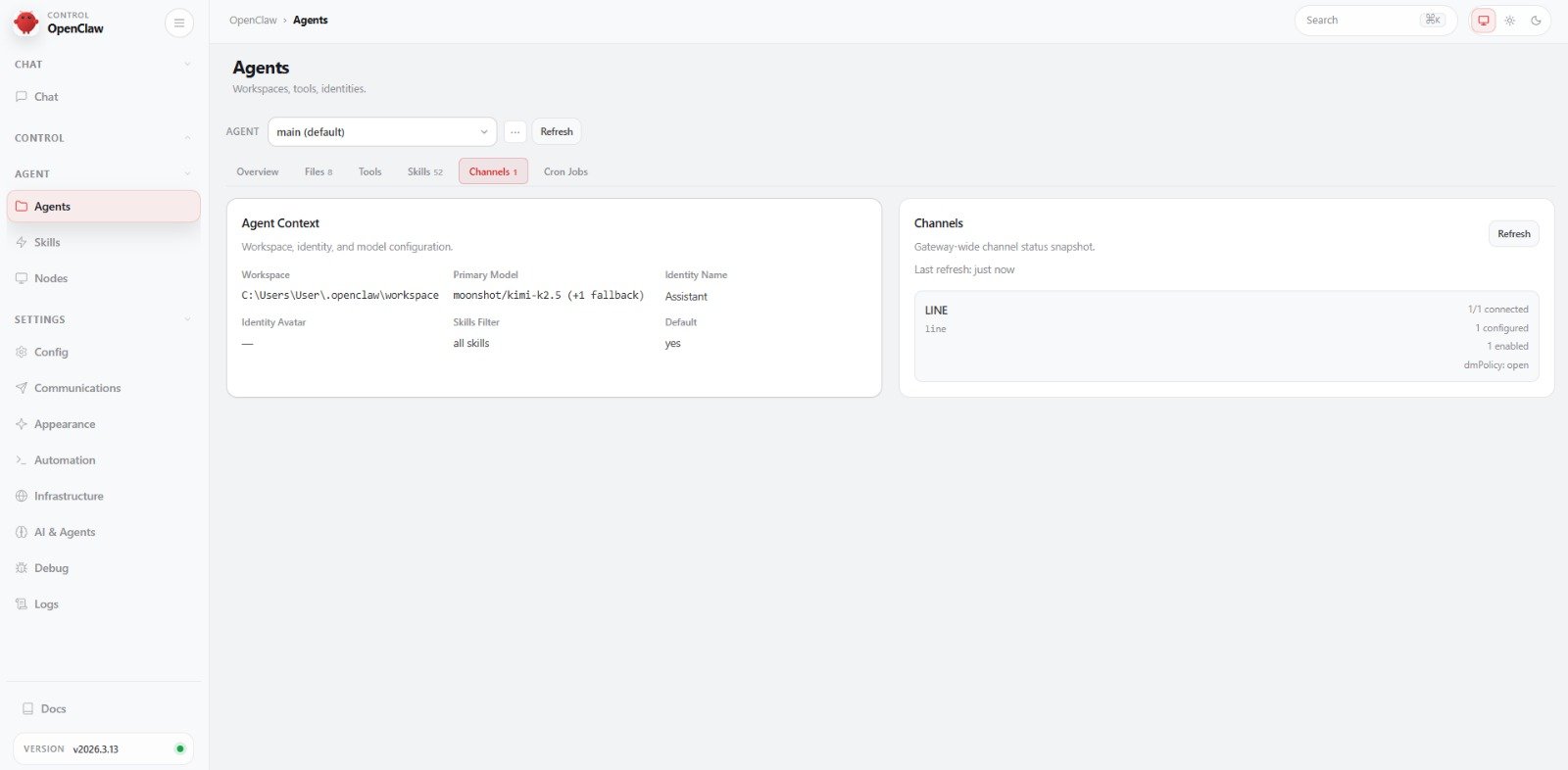The height and width of the screenshot is (770, 1568).
Task: Click the Docs label in sidebar
Action: pyautogui.click(x=54, y=709)
